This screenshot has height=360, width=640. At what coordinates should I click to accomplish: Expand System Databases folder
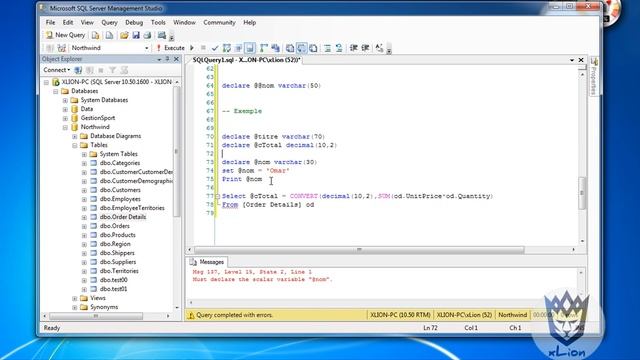click(x=65, y=100)
